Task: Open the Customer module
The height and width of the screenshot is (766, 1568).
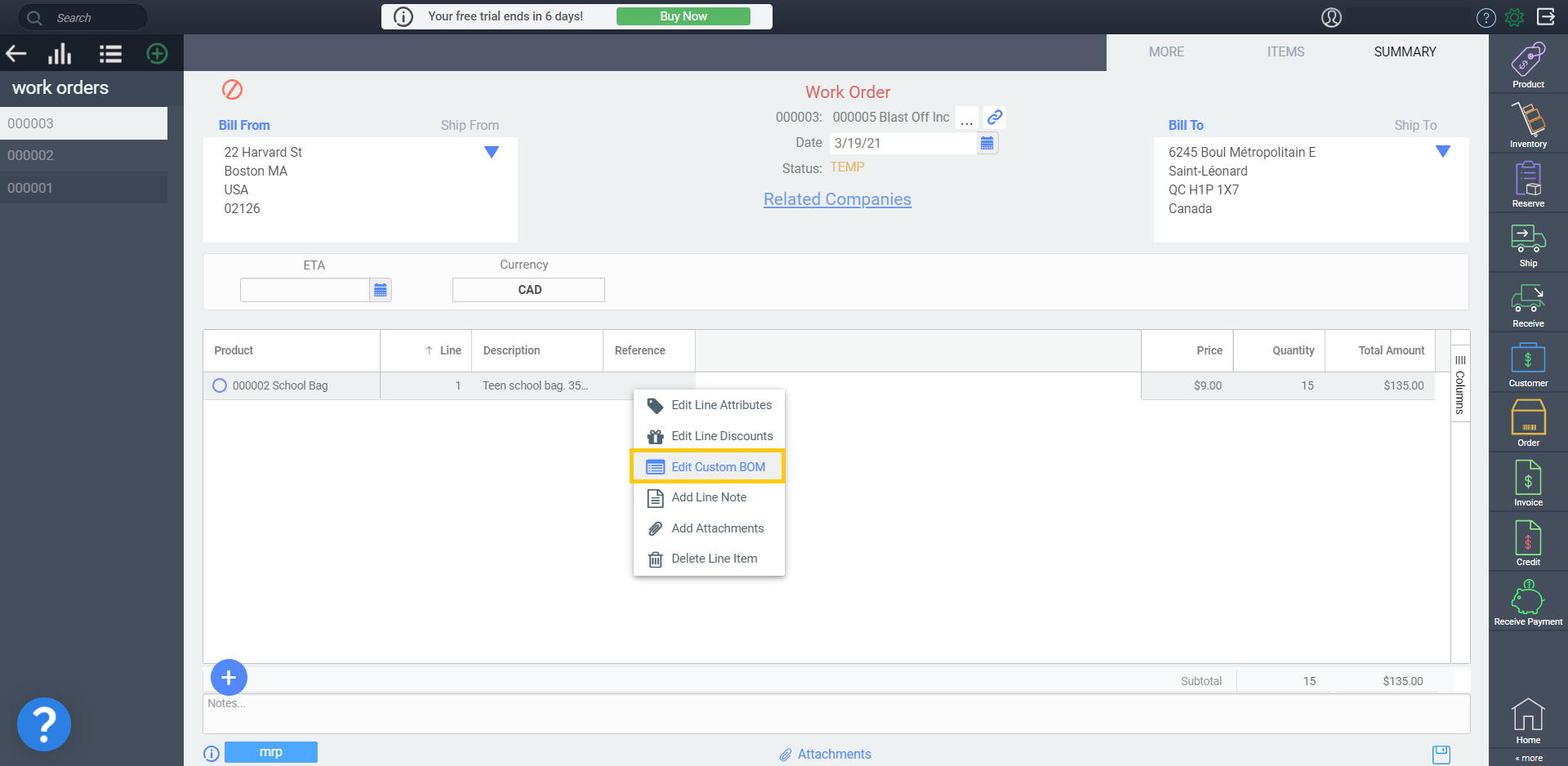Action: 1528,364
